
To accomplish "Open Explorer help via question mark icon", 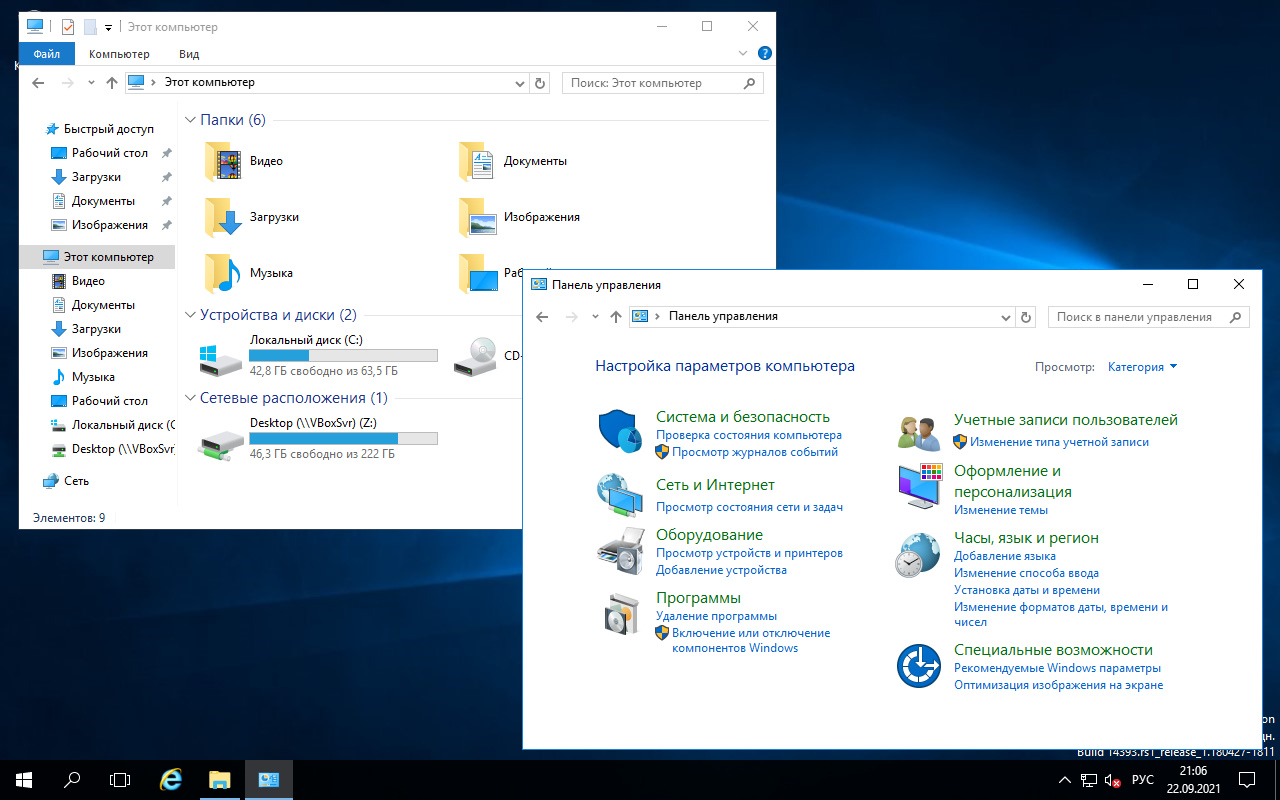I will [765, 54].
